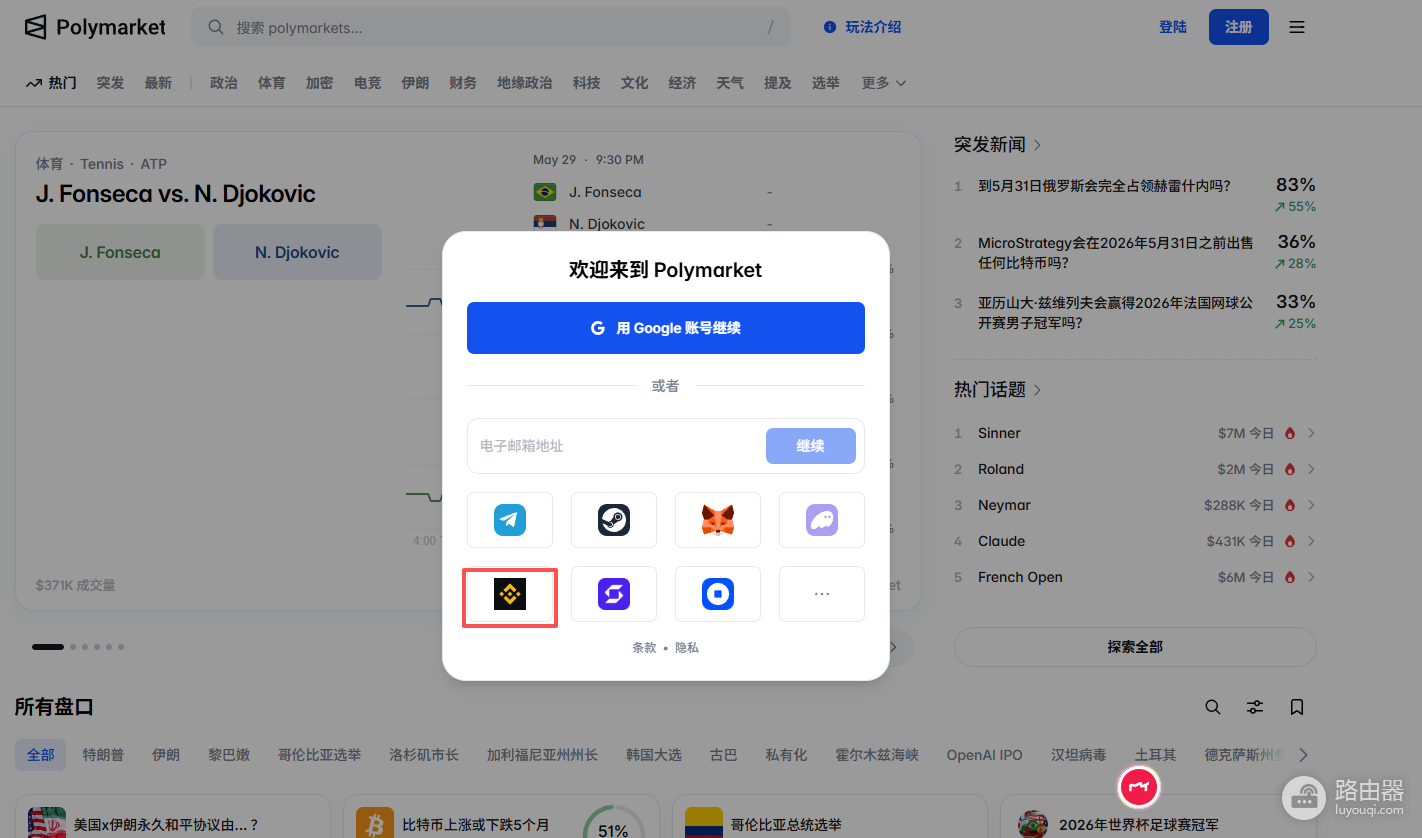Click search icon in the top search bar
Image resolution: width=1422 pixels, height=838 pixels.
pyautogui.click(x=216, y=27)
